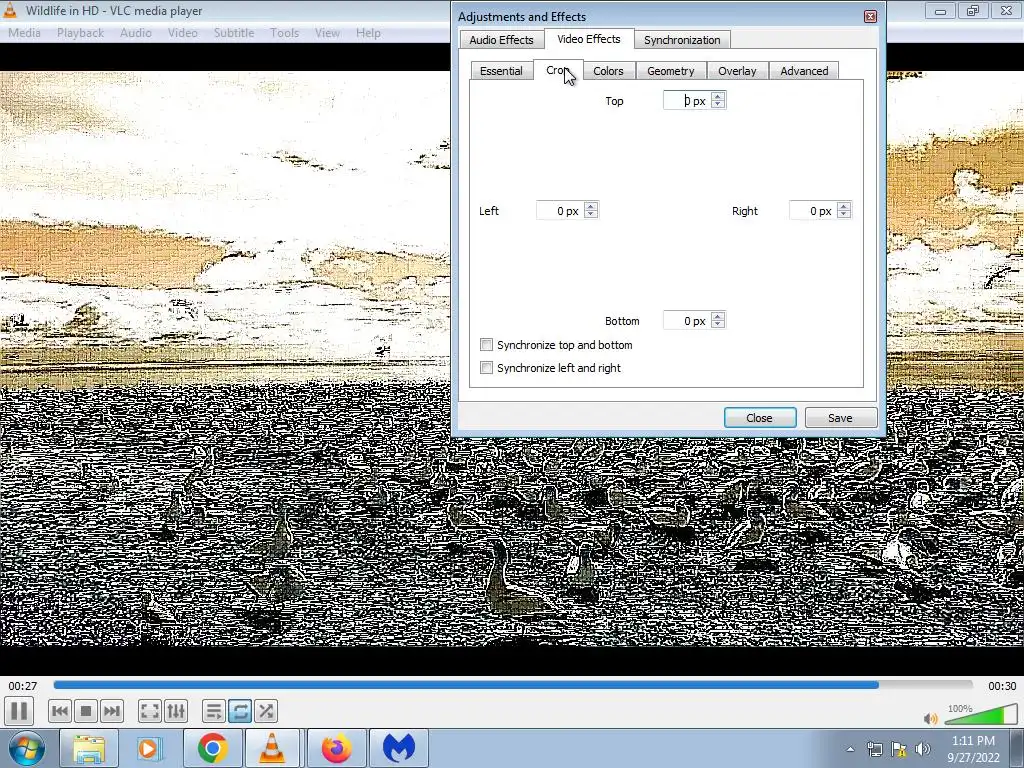Open the network tray icon
The width and height of the screenshot is (1024, 768).
click(874, 749)
